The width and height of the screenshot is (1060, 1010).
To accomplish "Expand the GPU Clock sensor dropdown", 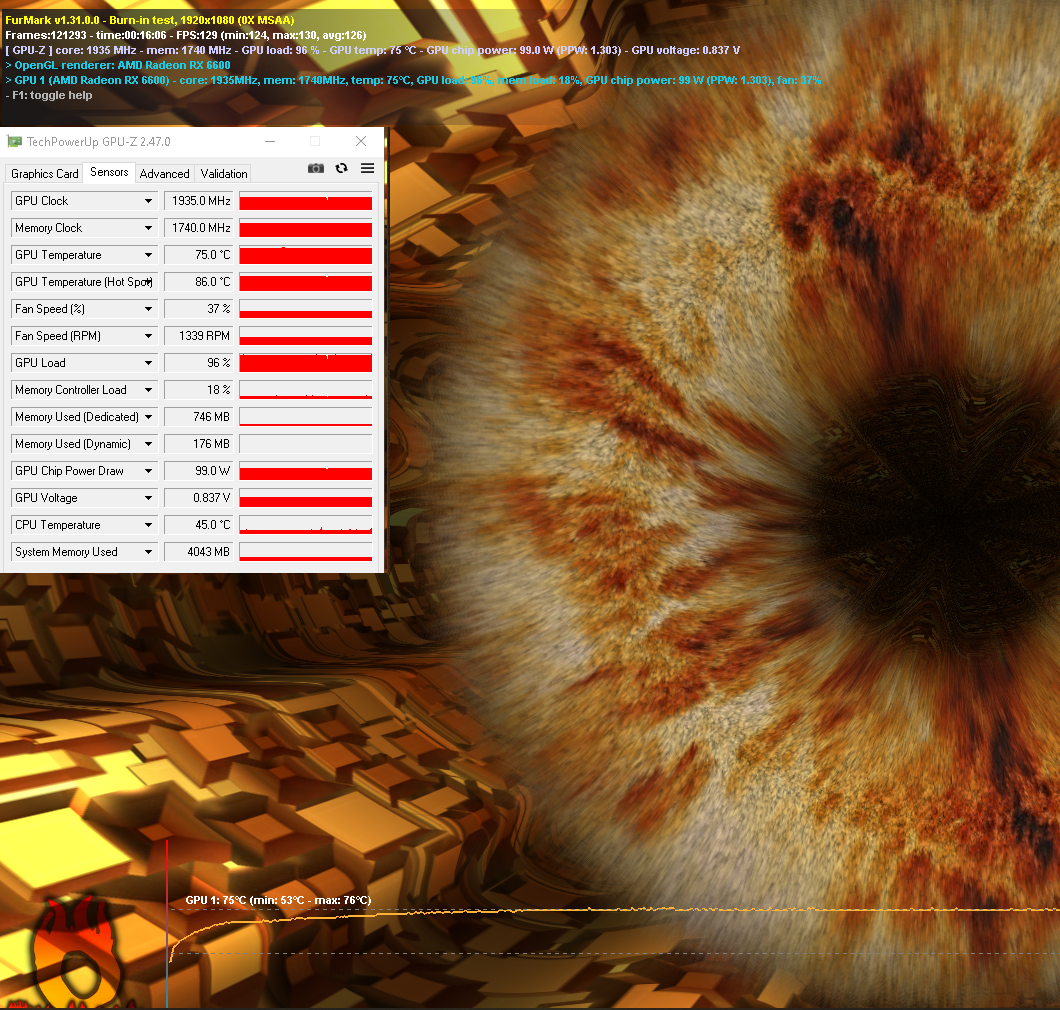I will pyautogui.click(x=148, y=201).
